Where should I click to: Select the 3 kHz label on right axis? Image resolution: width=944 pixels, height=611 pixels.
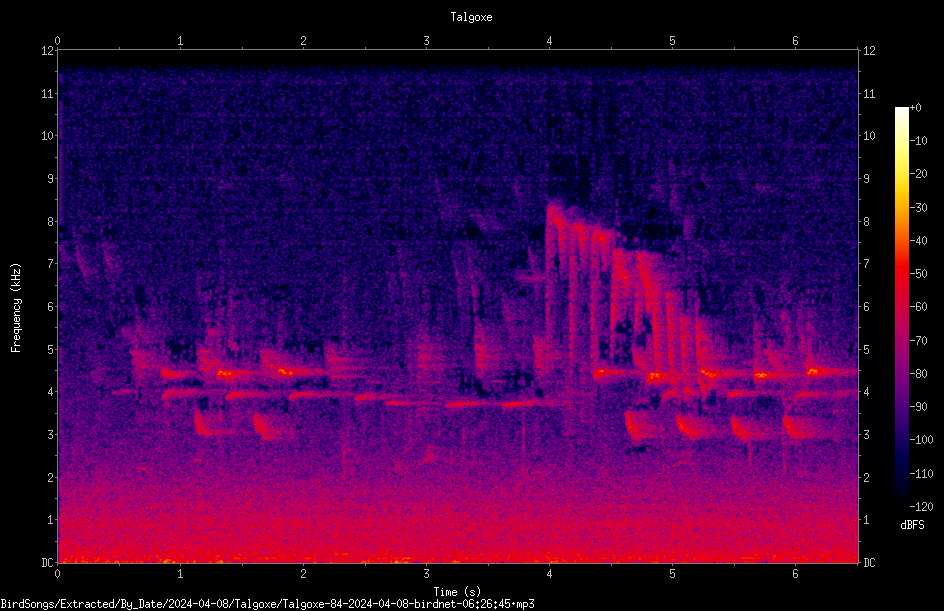click(867, 435)
